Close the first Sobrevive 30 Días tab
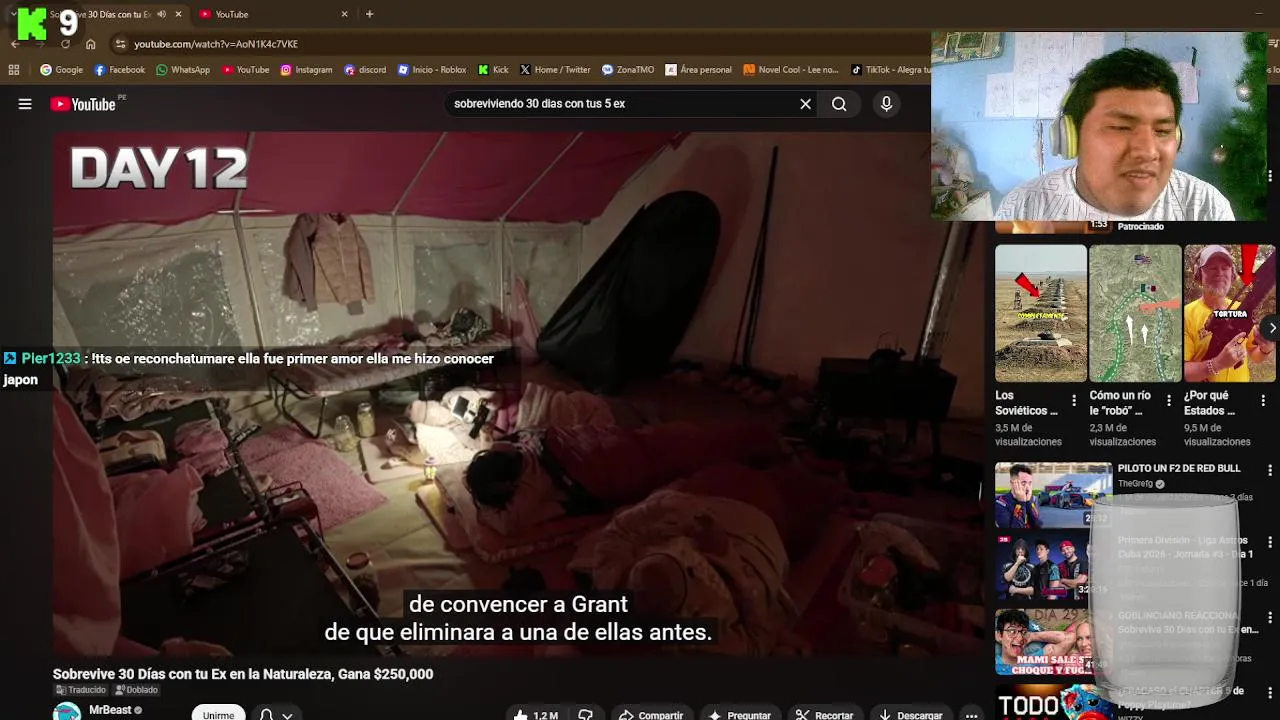1280x720 pixels. [x=178, y=14]
